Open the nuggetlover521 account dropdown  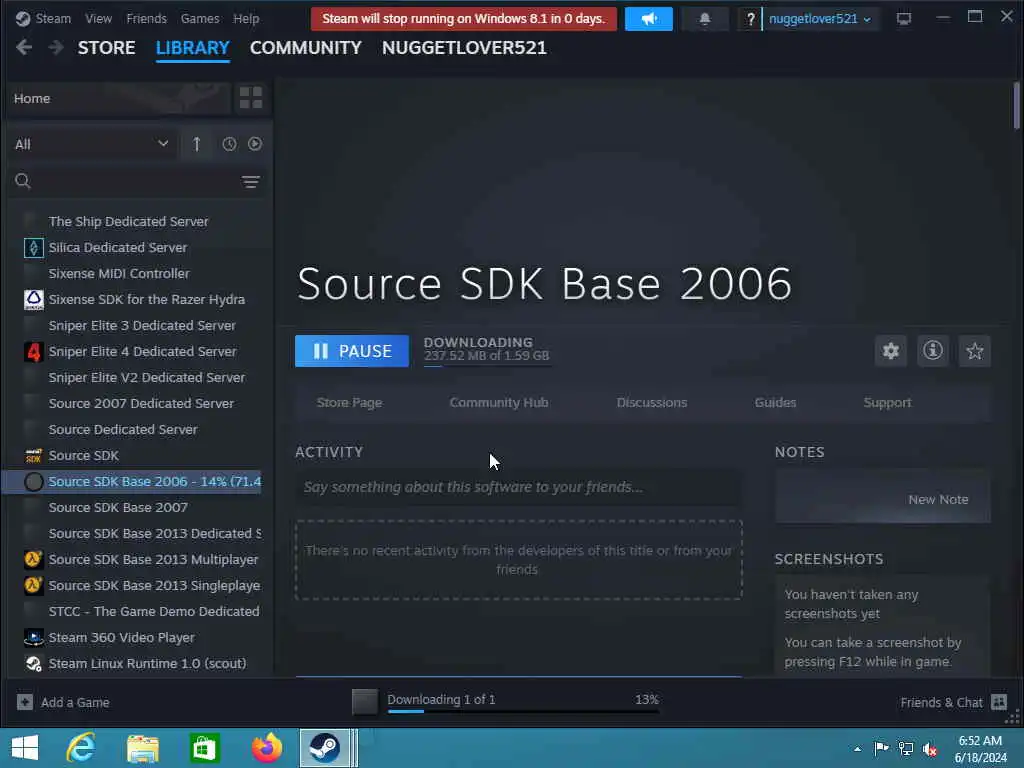[x=820, y=19]
